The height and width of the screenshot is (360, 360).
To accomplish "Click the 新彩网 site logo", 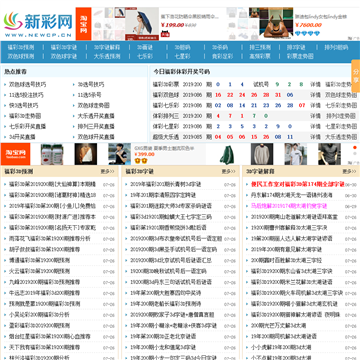I will tap(38, 24).
